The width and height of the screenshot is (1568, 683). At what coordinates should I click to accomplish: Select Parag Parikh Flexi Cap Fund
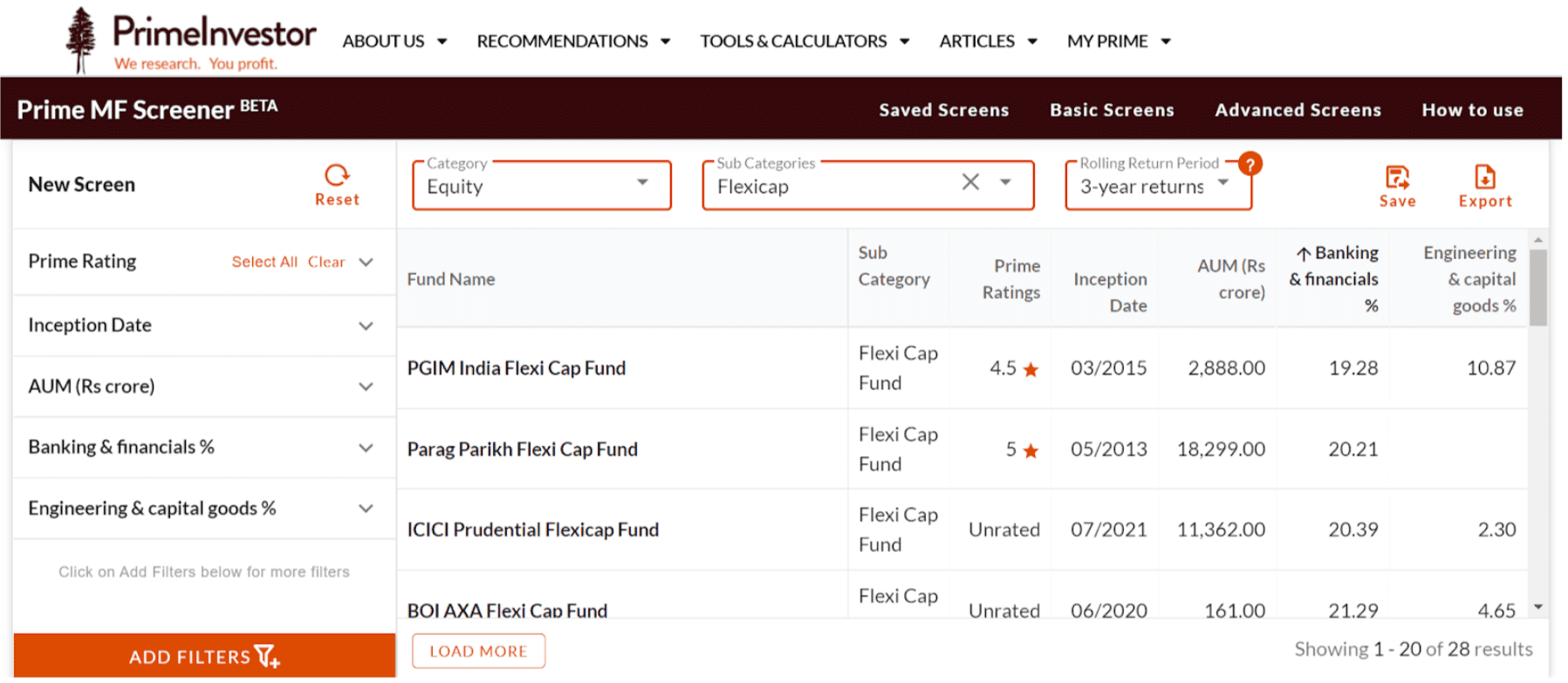click(x=522, y=450)
